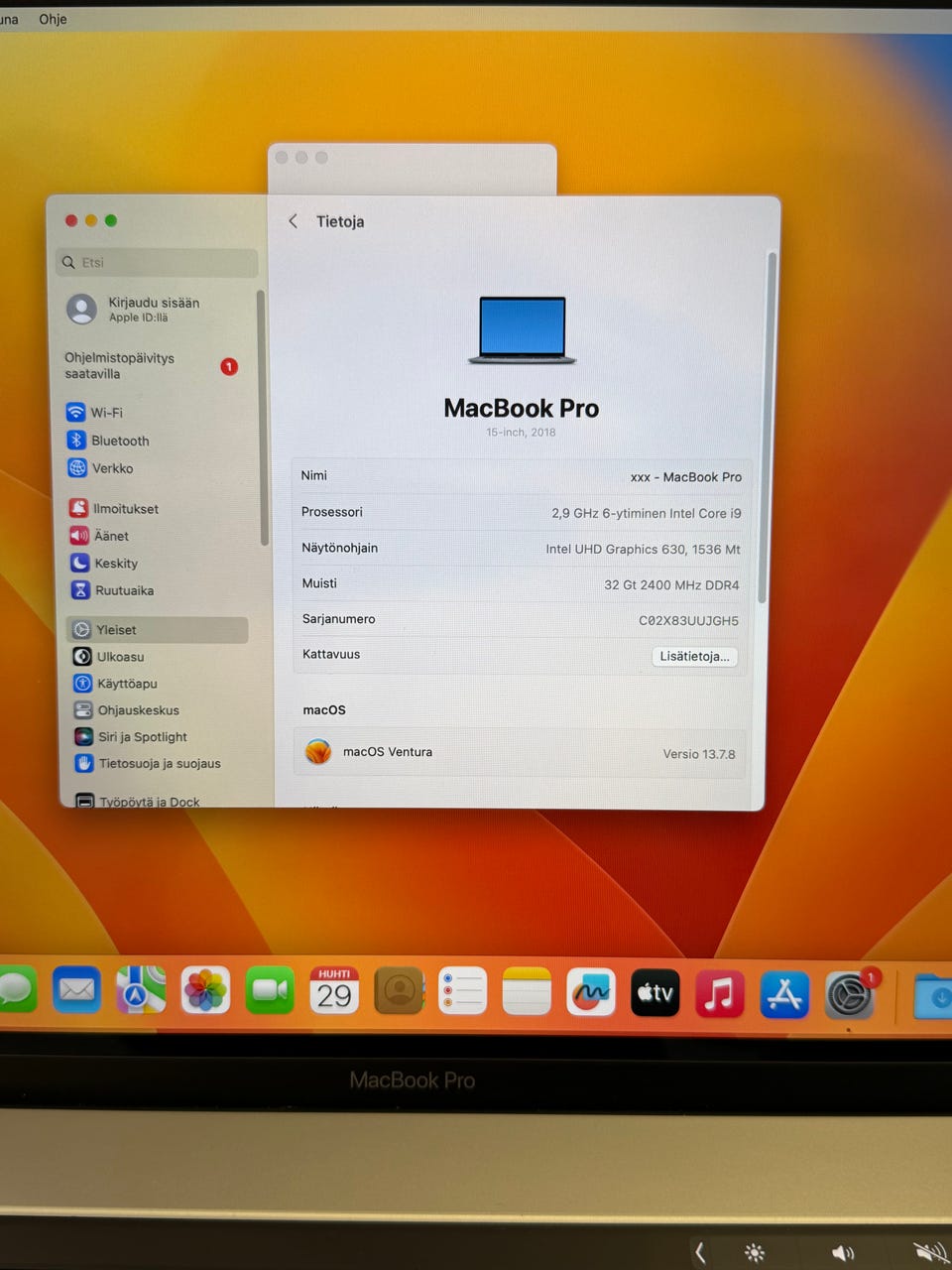Launch App Store from the Dock

coord(784,995)
